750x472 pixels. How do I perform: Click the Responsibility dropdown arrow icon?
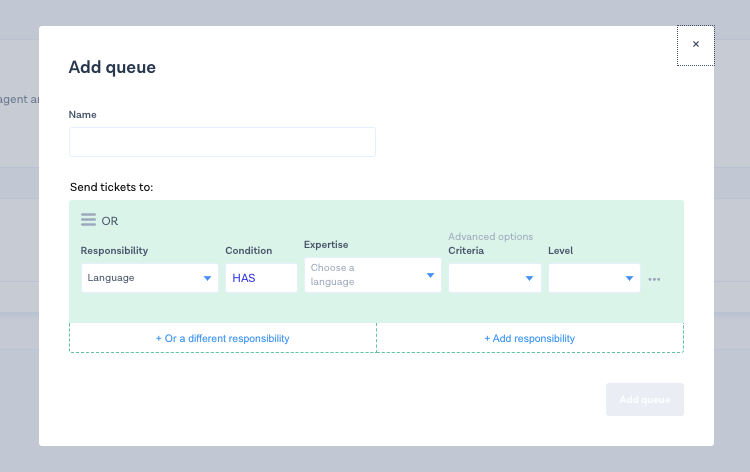pyautogui.click(x=208, y=278)
